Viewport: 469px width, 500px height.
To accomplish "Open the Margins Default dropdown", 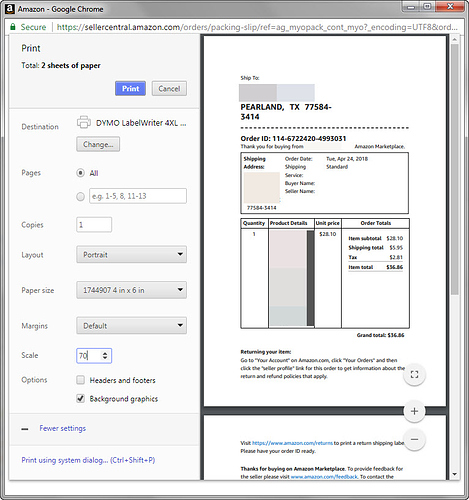I will (x=131, y=325).
